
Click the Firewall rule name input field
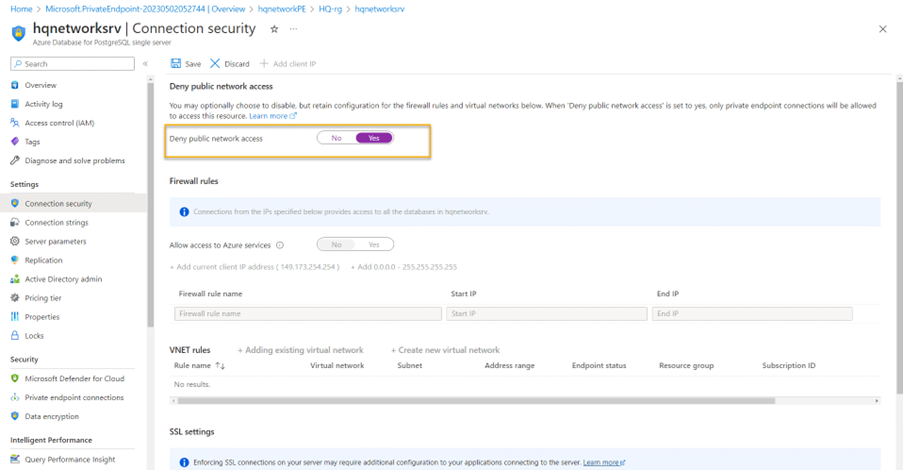pos(307,314)
